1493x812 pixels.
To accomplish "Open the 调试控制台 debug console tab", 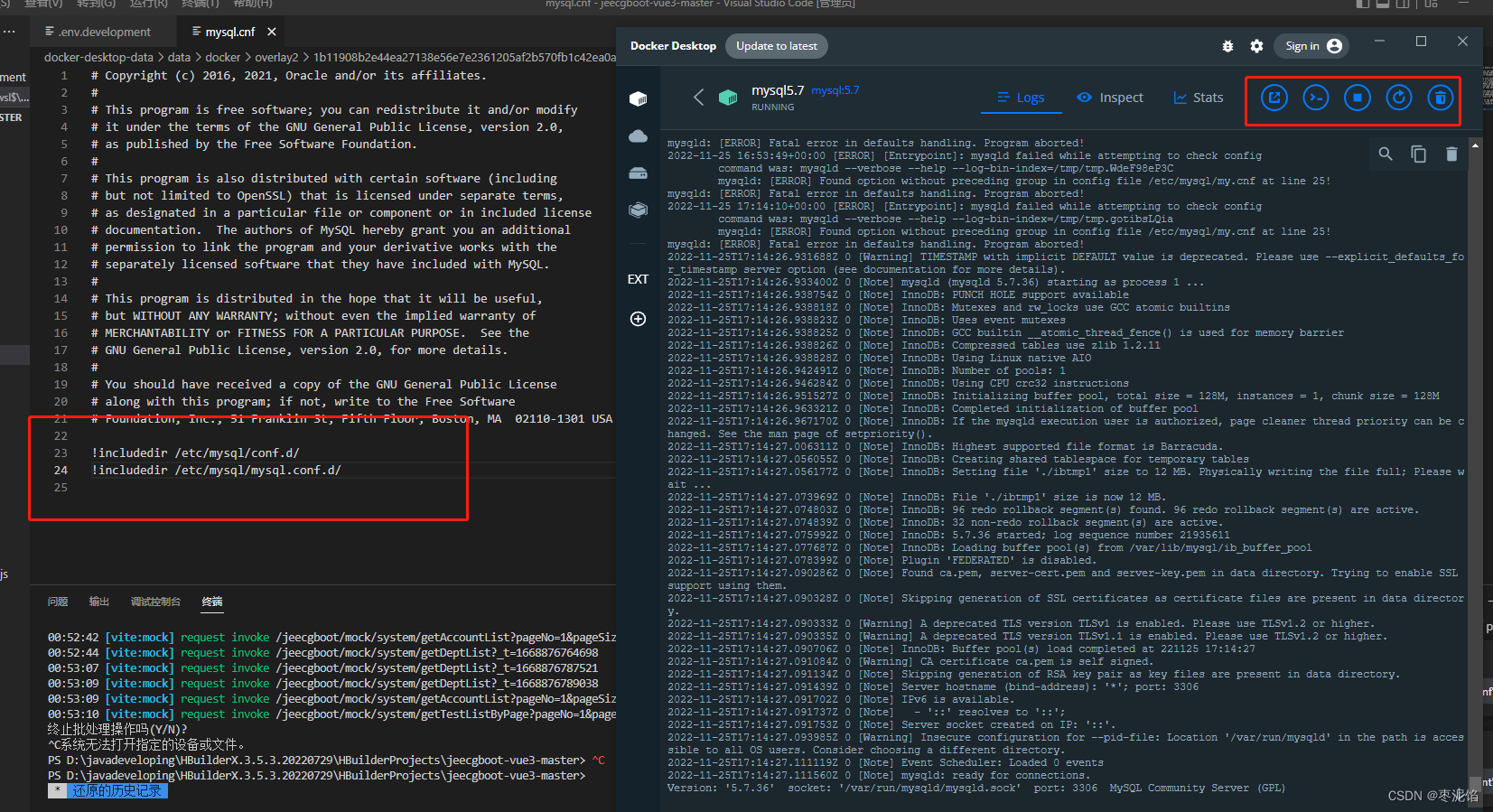I will point(155,602).
